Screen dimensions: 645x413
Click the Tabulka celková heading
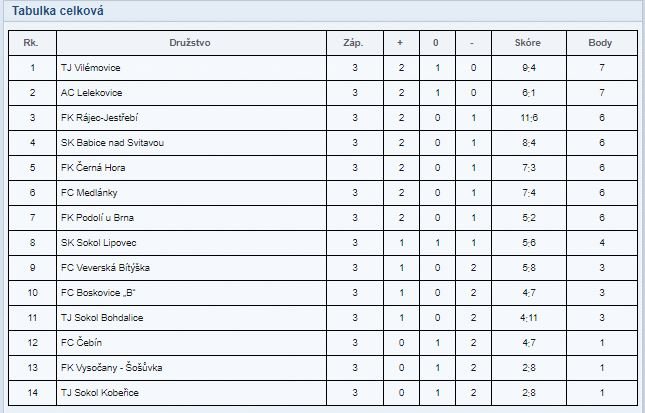click(x=58, y=11)
